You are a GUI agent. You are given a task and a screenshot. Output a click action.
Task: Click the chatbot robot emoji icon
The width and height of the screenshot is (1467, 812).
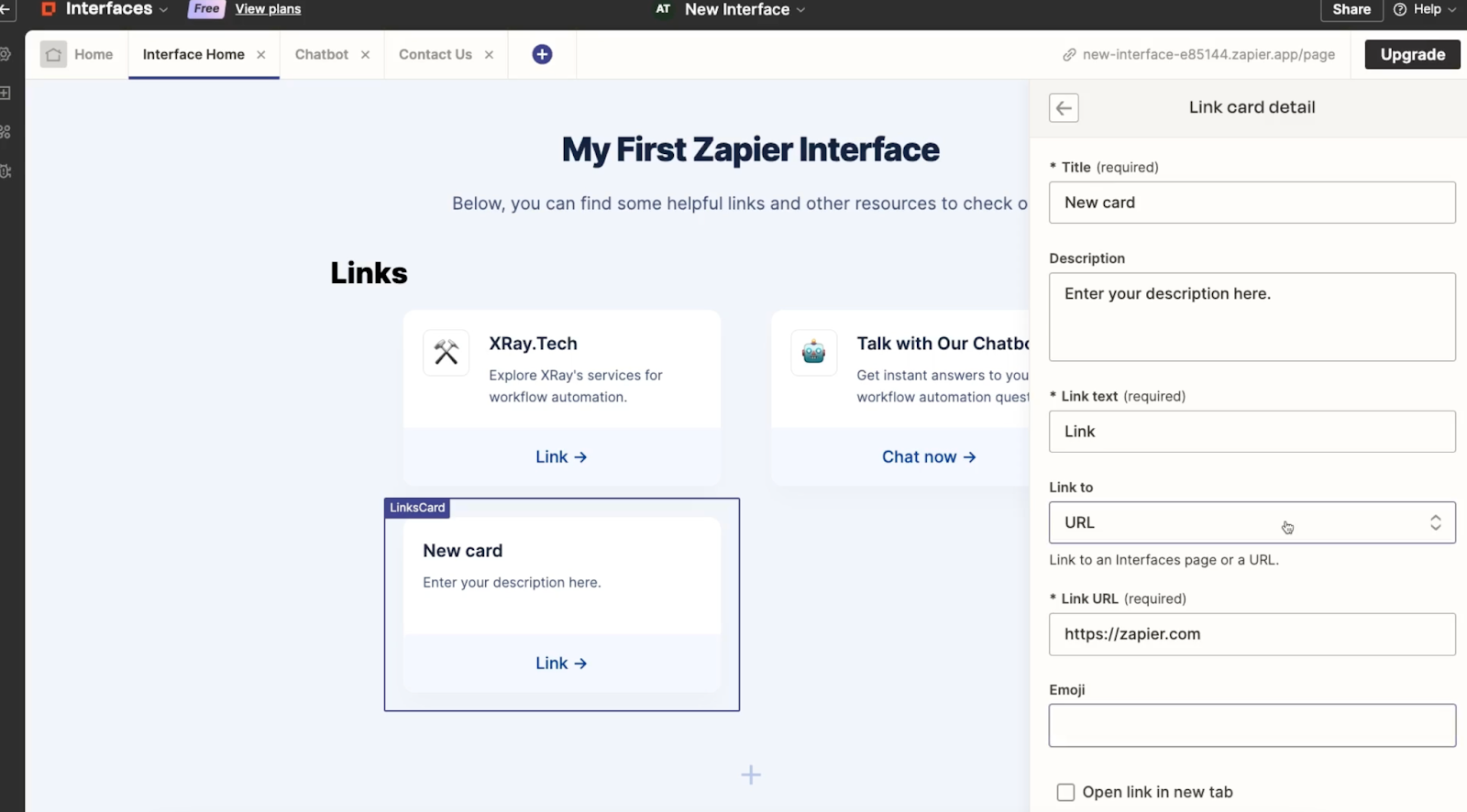coord(813,353)
